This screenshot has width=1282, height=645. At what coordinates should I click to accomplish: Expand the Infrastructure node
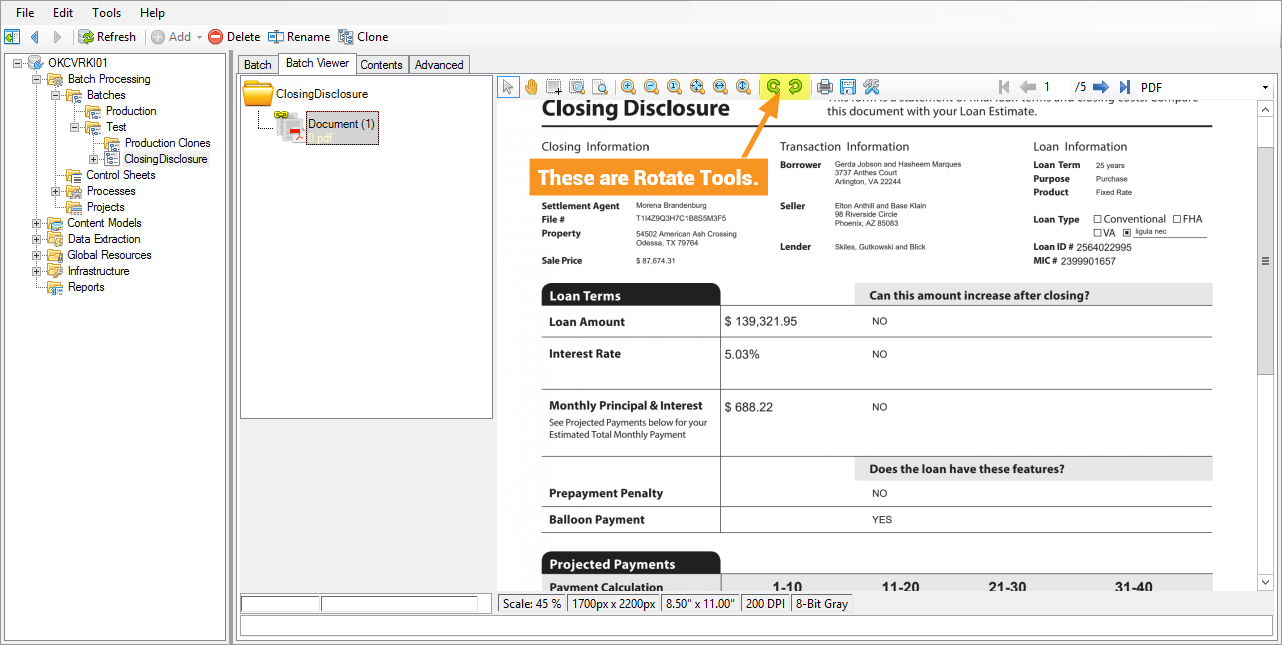38,271
